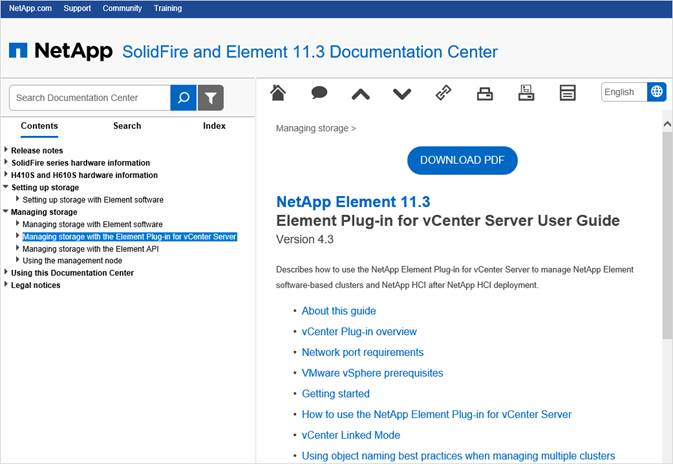Go to next topic with down chevron
The image size is (673, 464).
pyautogui.click(x=402, y=94)
